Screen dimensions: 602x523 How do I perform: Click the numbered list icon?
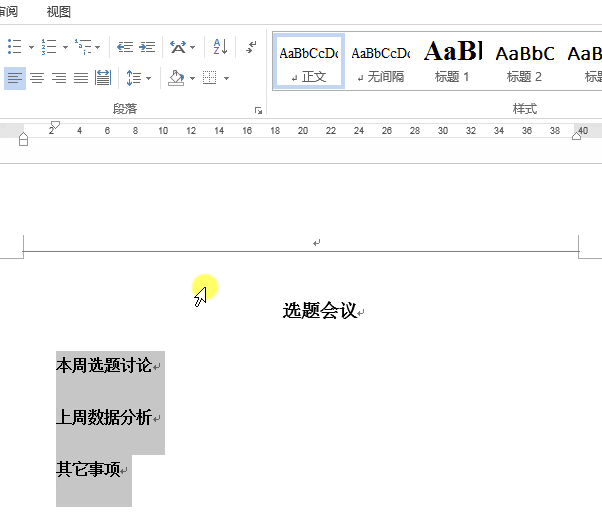[x=49, y=47]
